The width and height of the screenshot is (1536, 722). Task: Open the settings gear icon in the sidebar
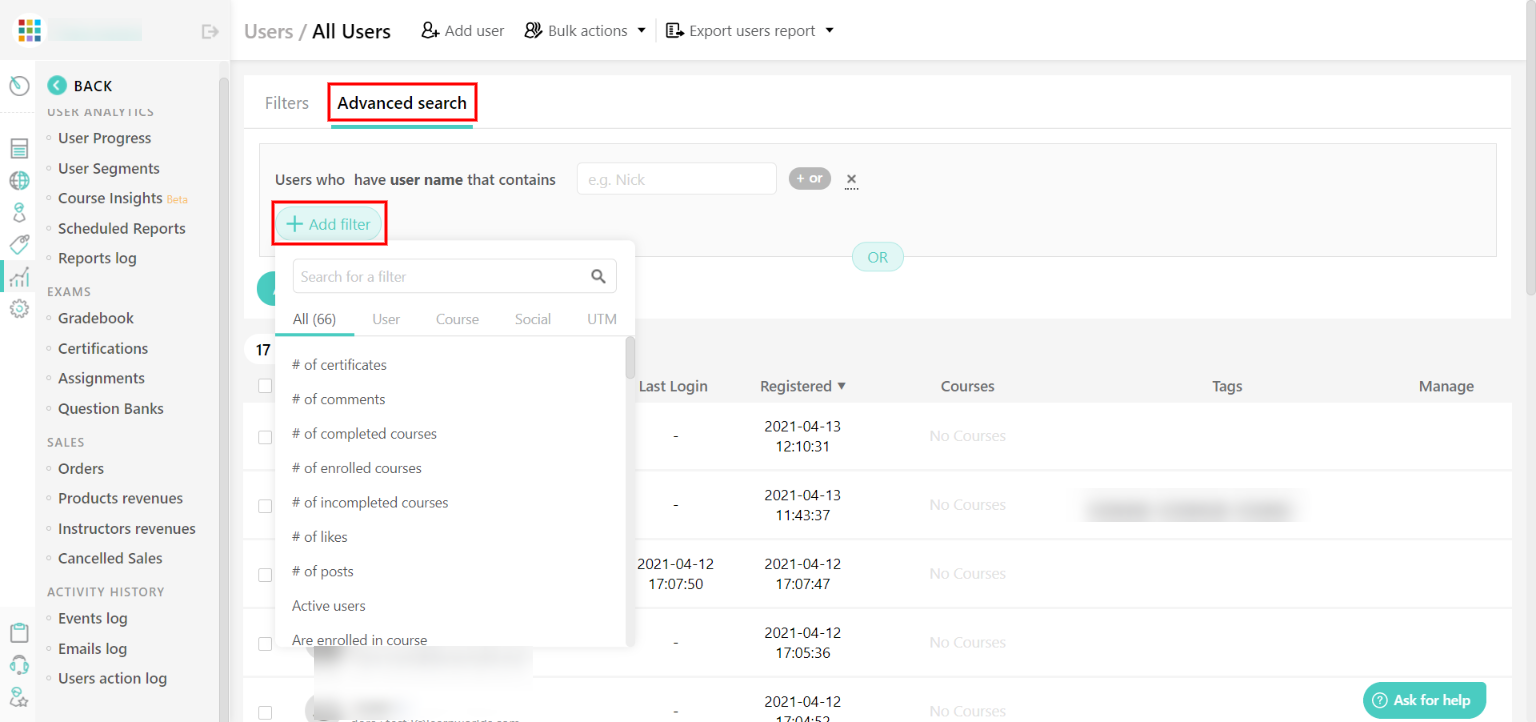click(x=18, y=308)
